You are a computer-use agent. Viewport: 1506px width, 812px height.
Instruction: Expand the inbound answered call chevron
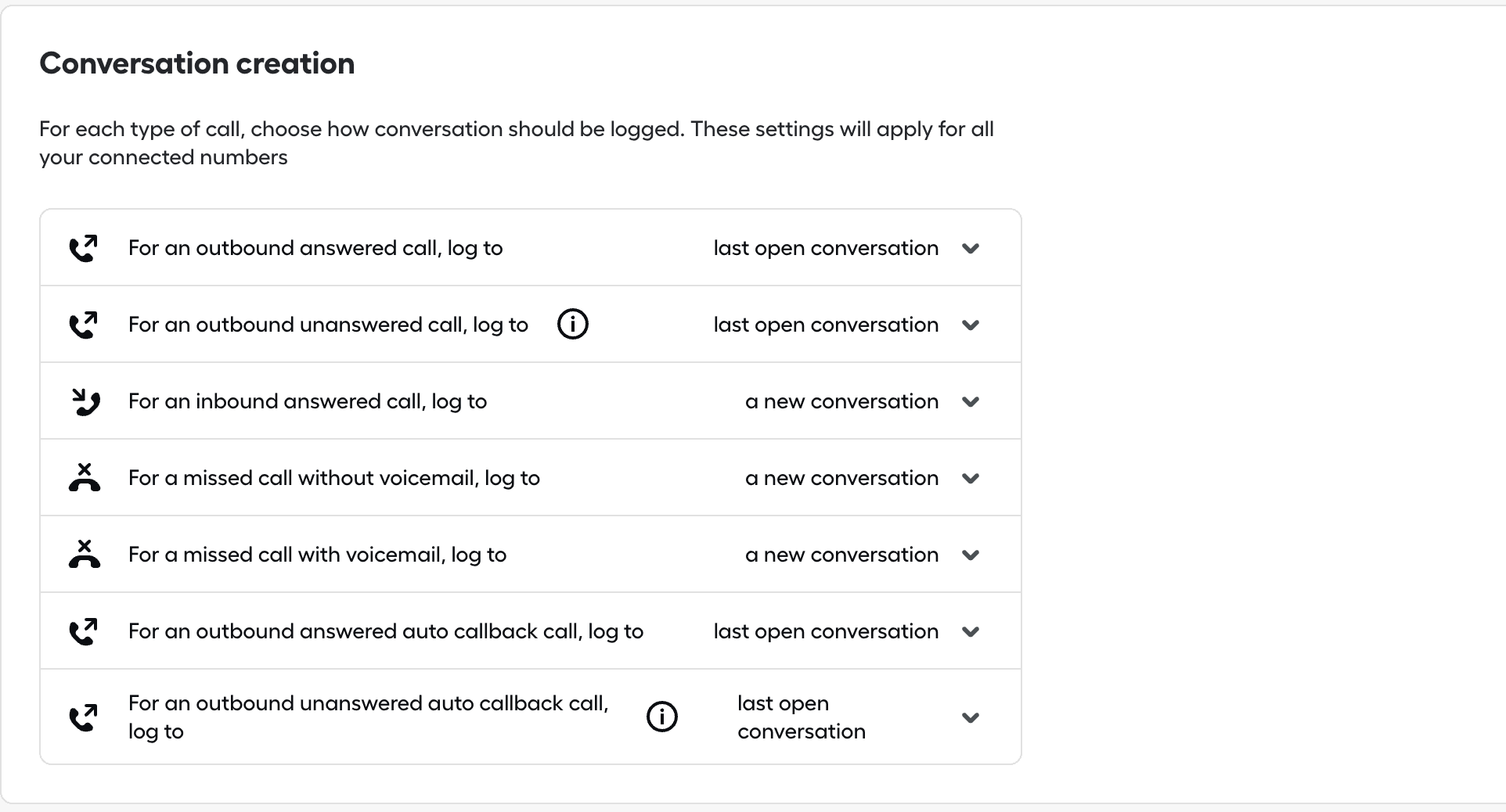tap(971, 402)
